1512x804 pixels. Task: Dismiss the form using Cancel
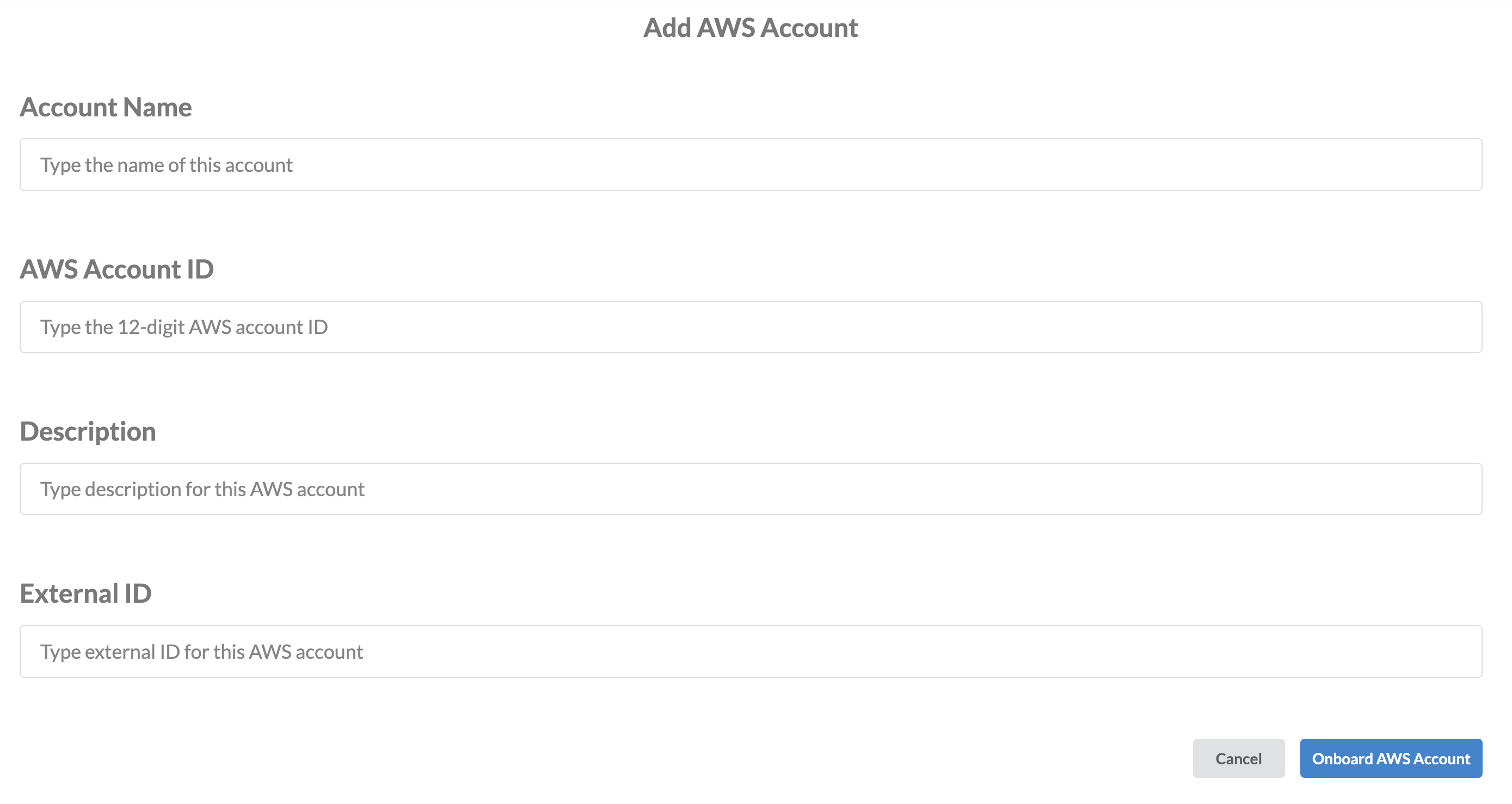(1238, 758)
